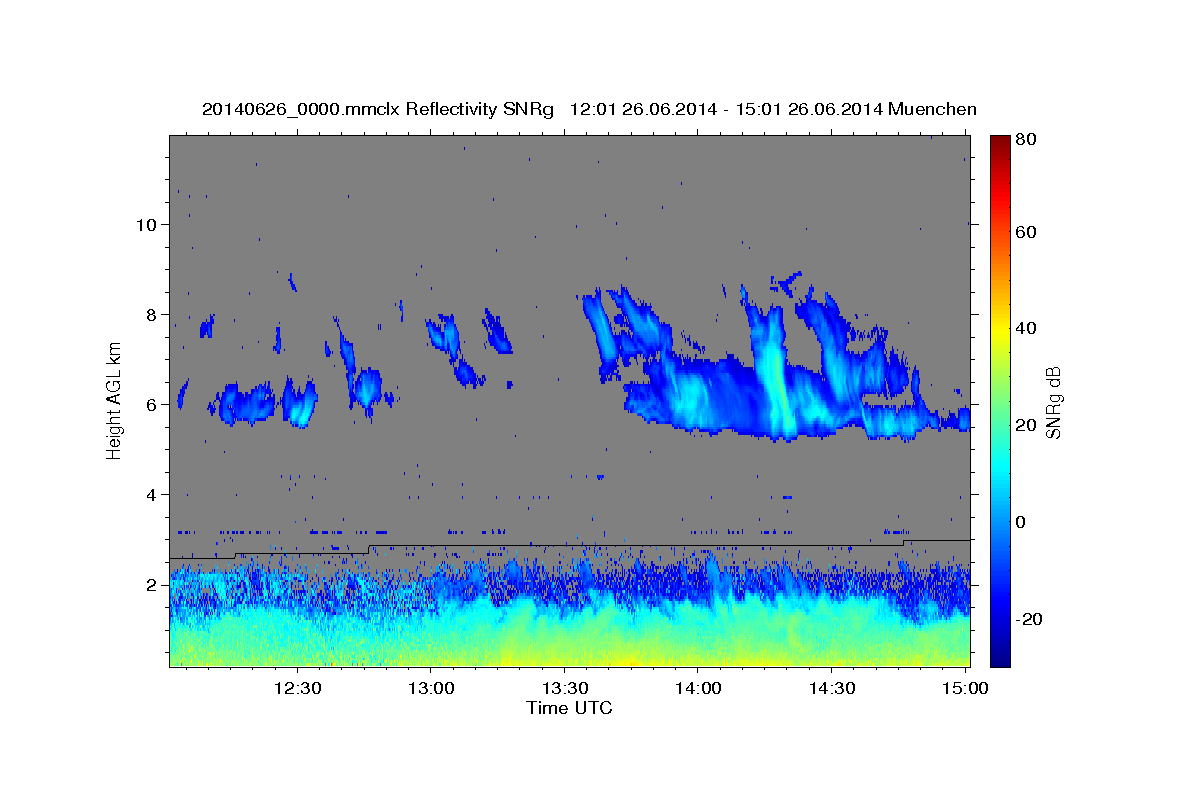Click the colorbar value label 80
Viewport: 1200px width, 800px height.
pyautogui.click(x=1025, y=139)
